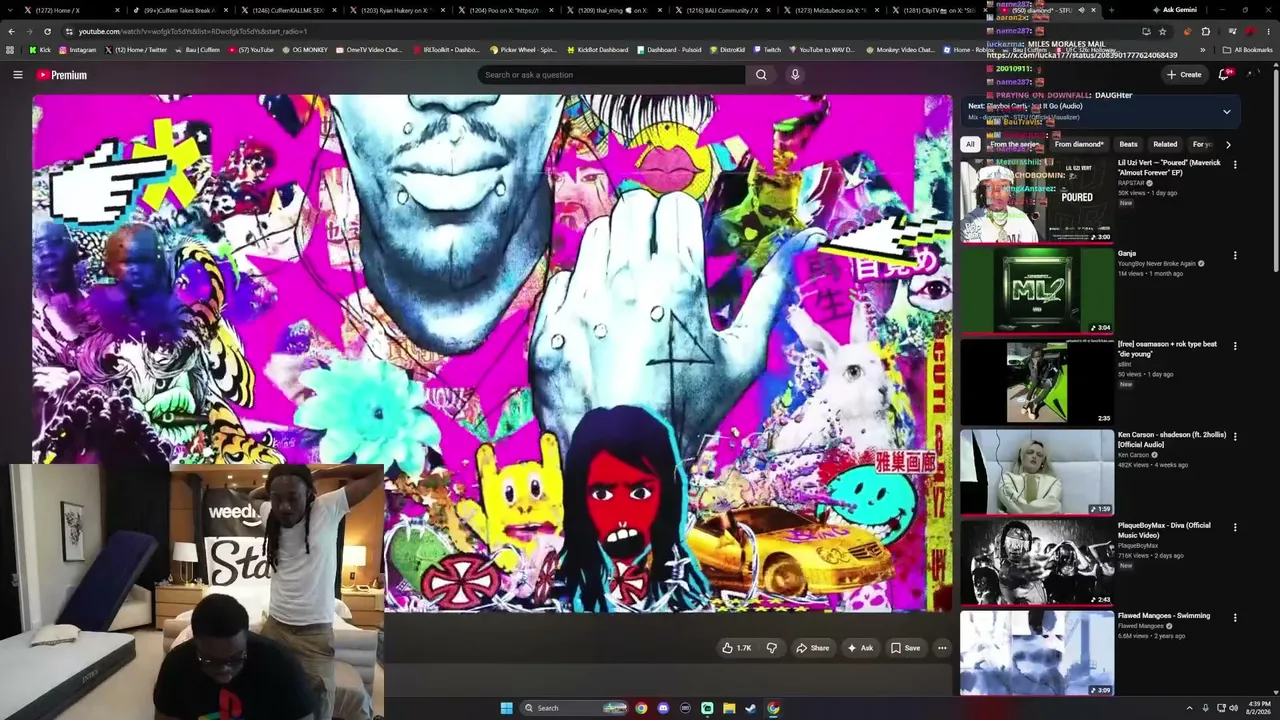
Task: Open the YouTube guide hamburger menu
Action: [18, 75]
